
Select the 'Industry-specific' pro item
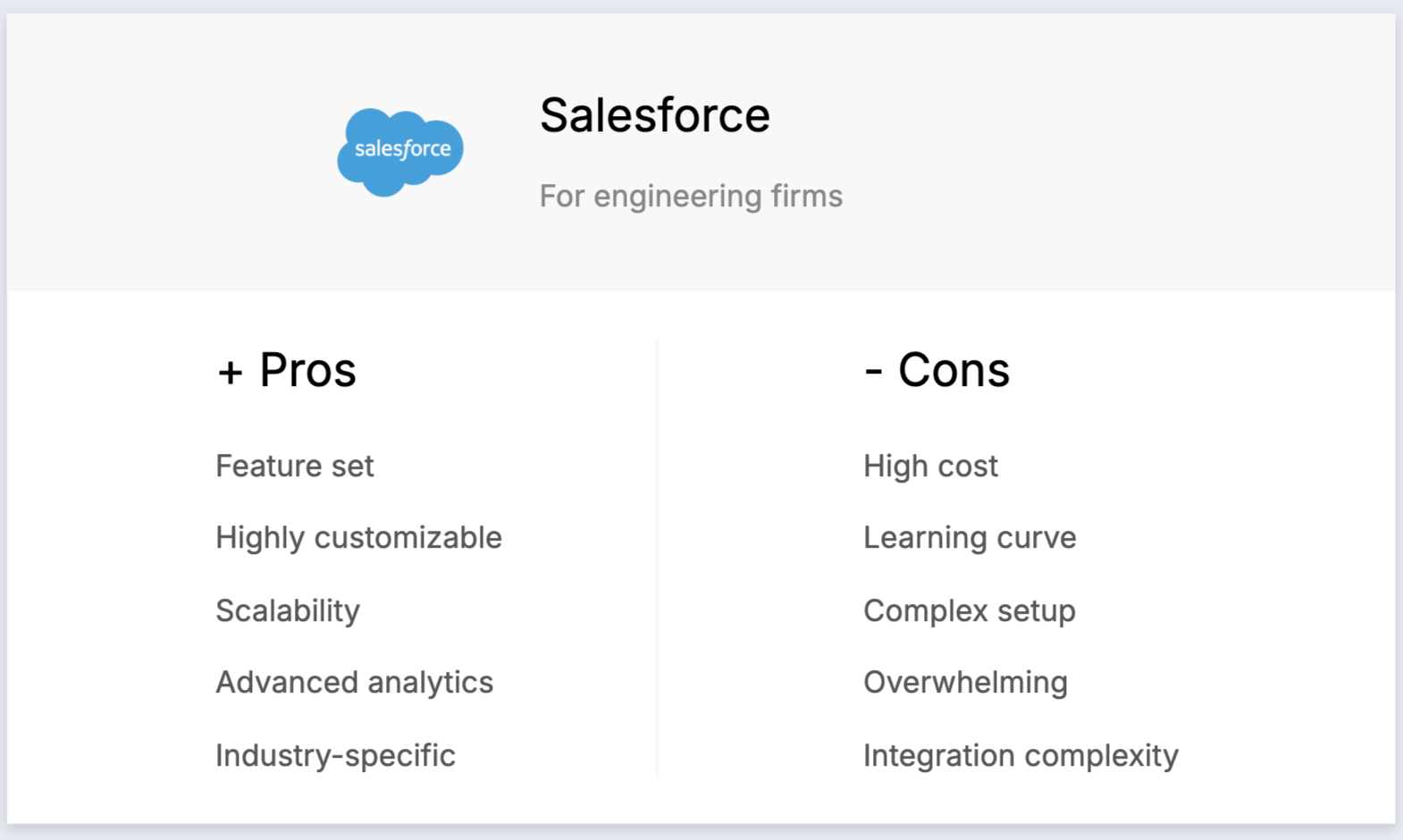coord(336,756)
